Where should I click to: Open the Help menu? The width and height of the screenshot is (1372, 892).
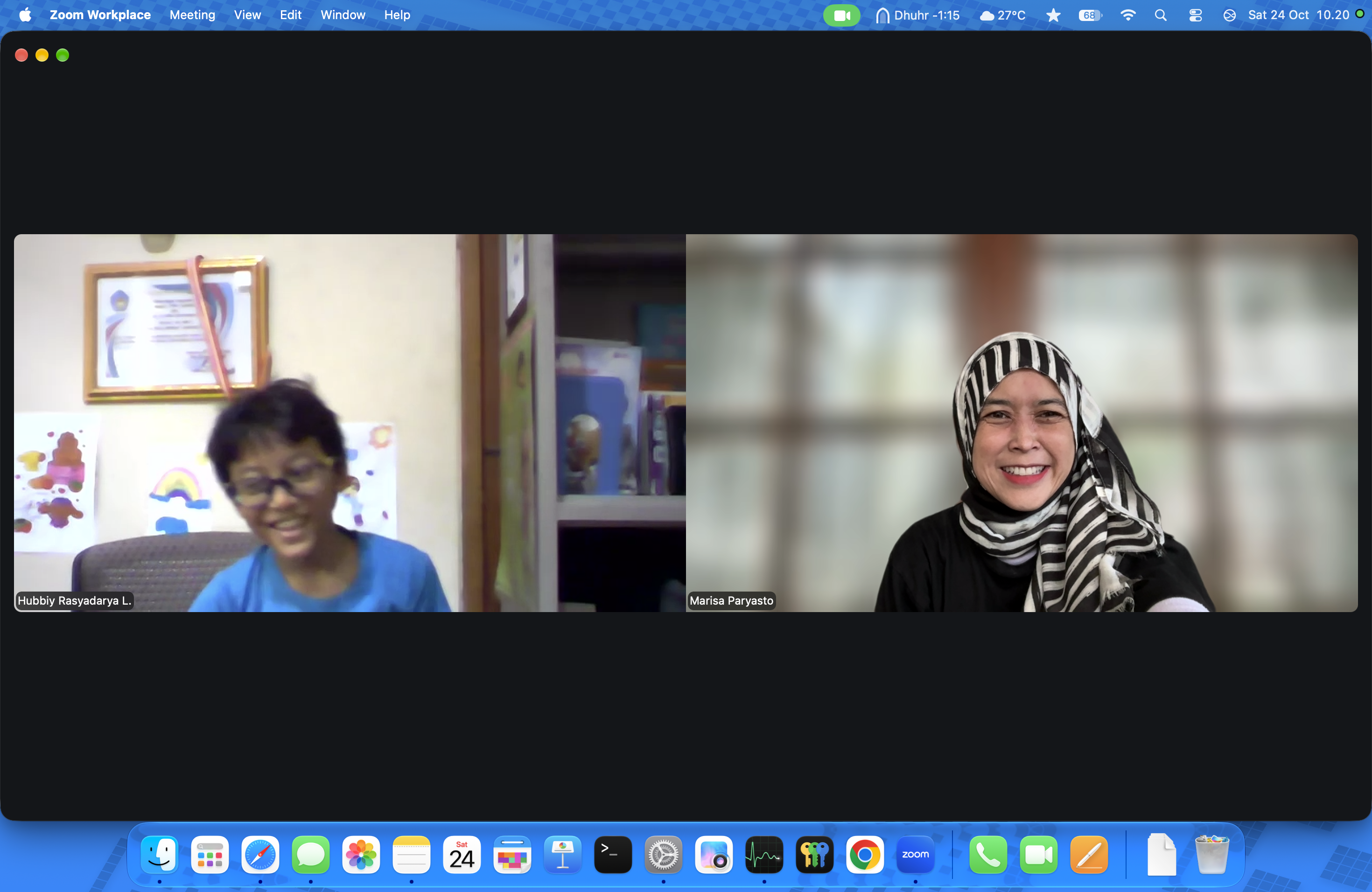tap(397, 15)
